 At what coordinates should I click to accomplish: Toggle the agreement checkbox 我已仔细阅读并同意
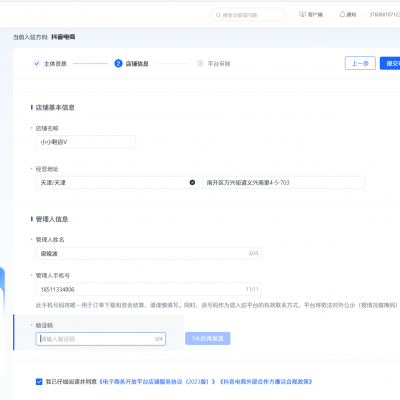click(39, 382)
